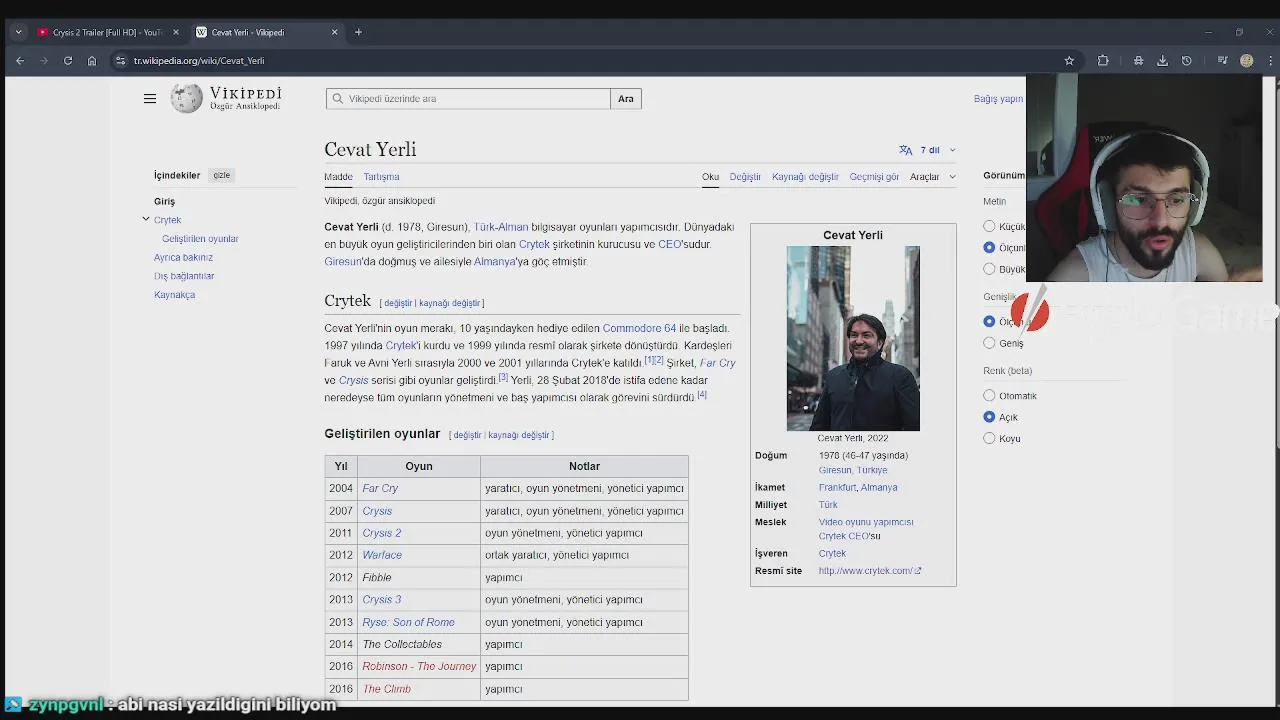
Task: Jump to Kaynakça in contents
Action: 174,295
